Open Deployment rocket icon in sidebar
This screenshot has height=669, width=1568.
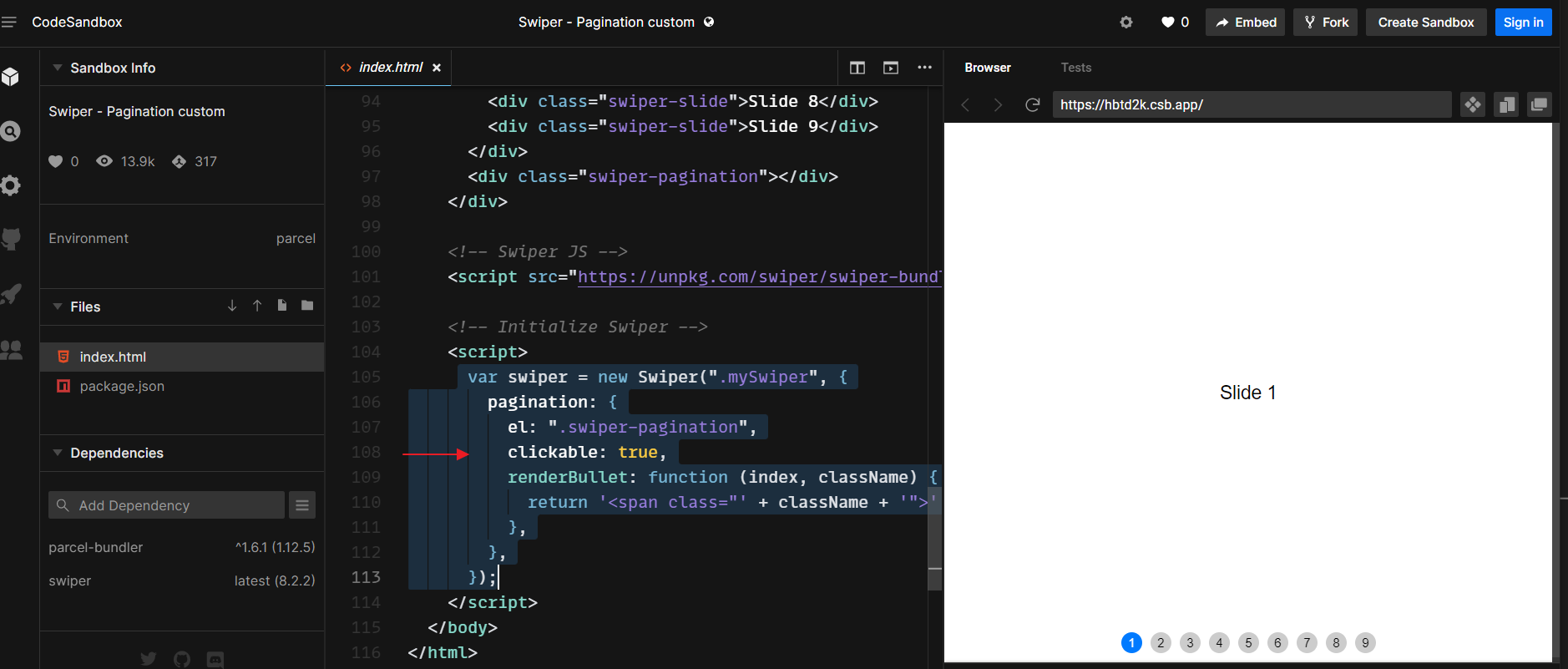tap(11, 294)
